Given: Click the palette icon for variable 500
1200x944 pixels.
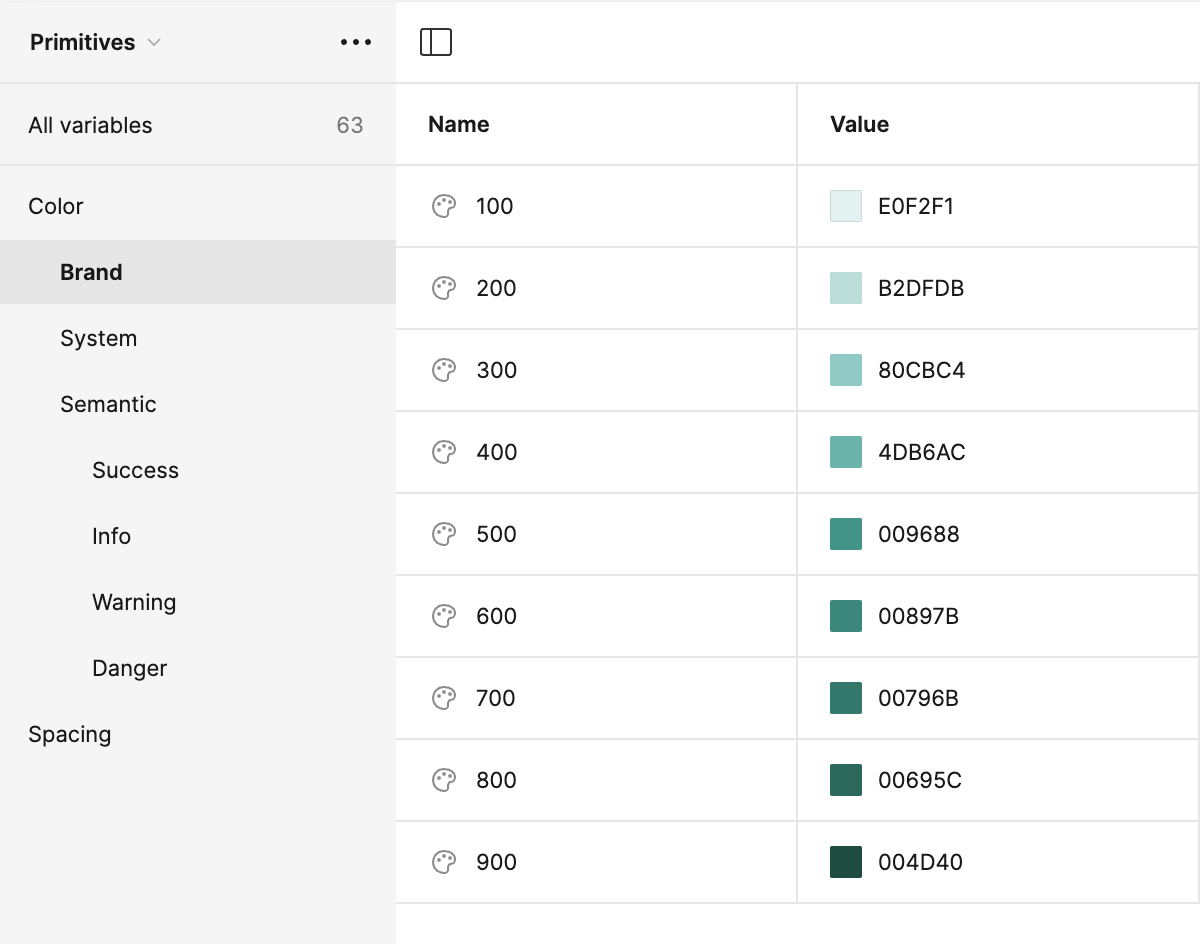Looking at the screenshot, I should (444, 534).
